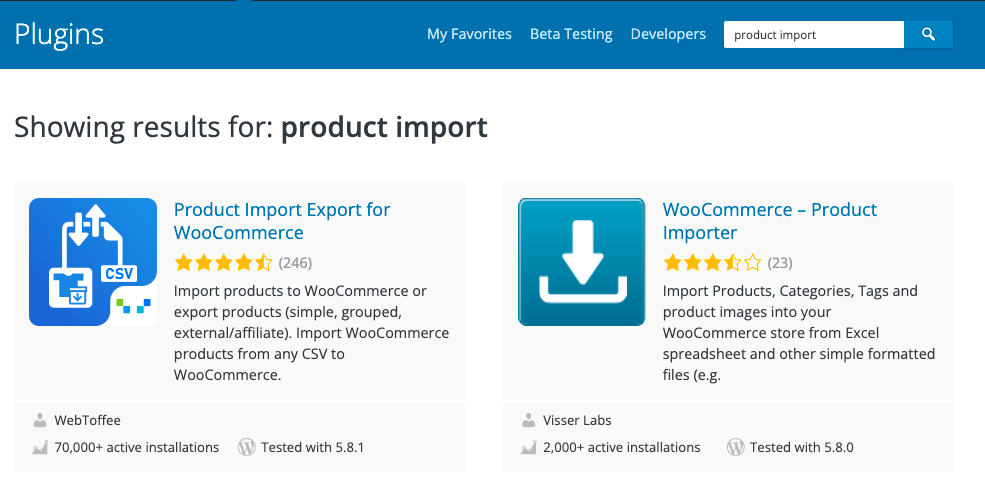Click the 2,000+ active installations text
Image resolution: width=985 pixels, height=490 pixels.
[x=622, y=448]
